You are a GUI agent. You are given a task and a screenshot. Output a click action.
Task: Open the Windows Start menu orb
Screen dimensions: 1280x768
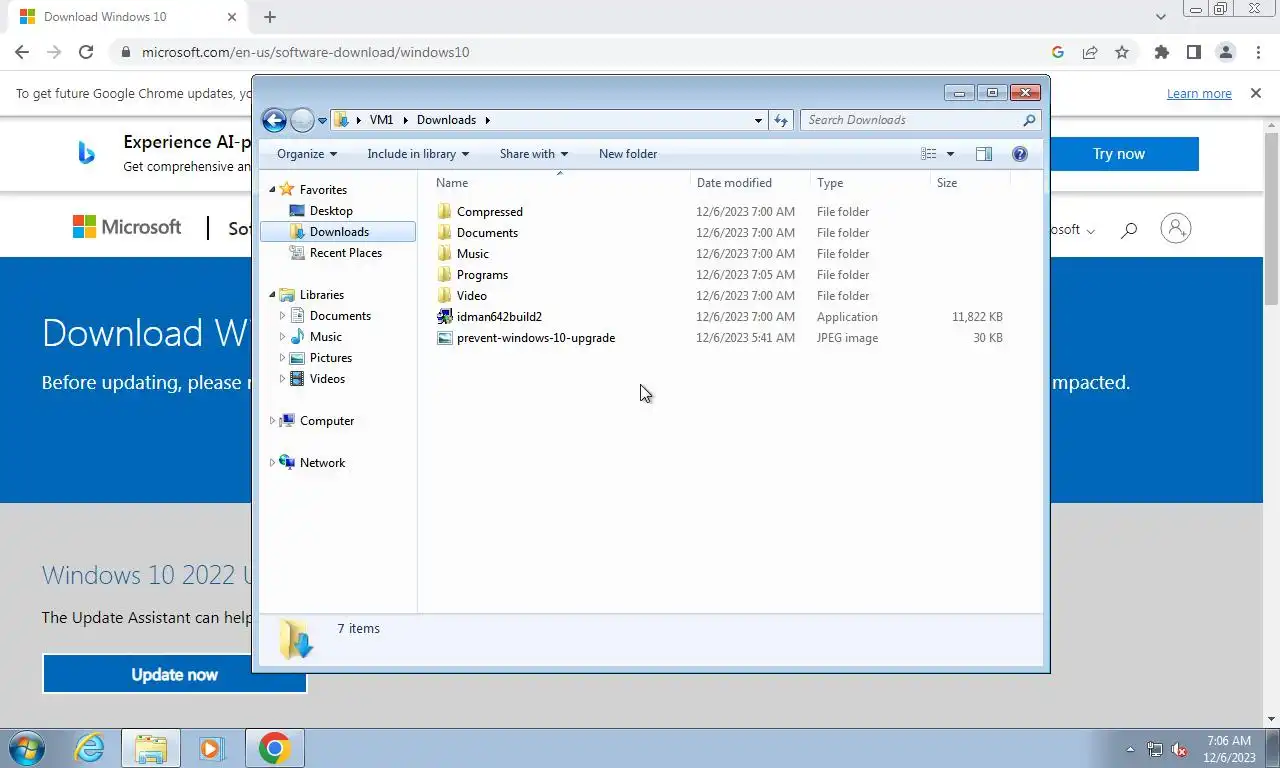[26, 748]
